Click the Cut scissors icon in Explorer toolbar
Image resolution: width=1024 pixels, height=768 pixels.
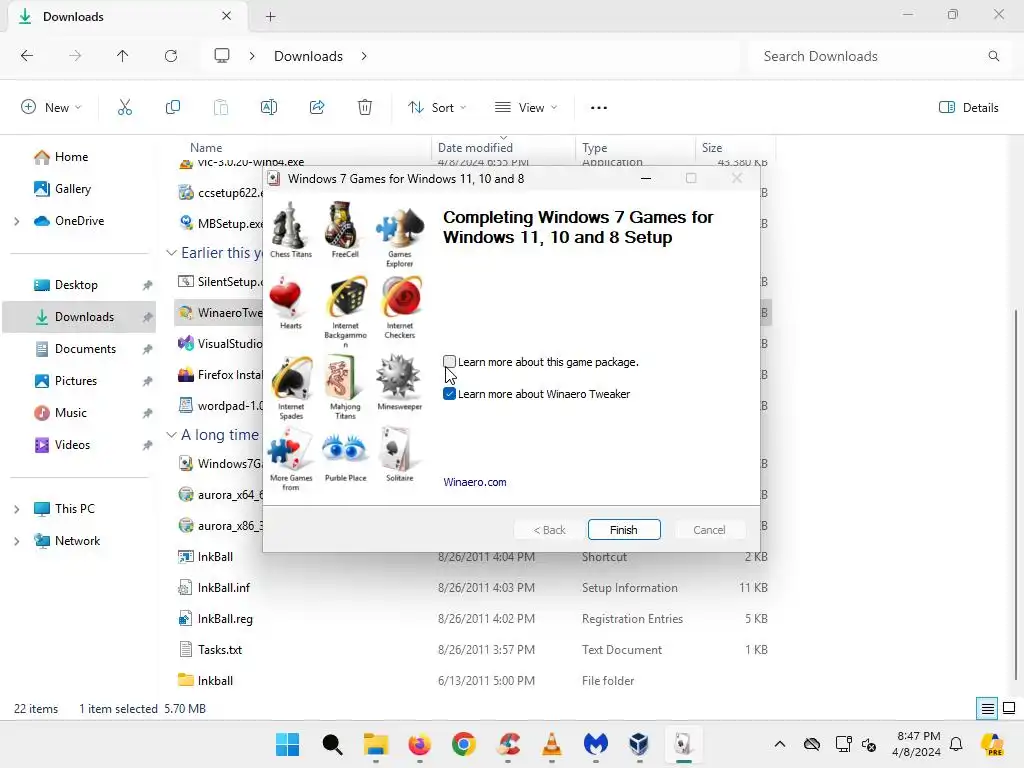coord(125,107)
